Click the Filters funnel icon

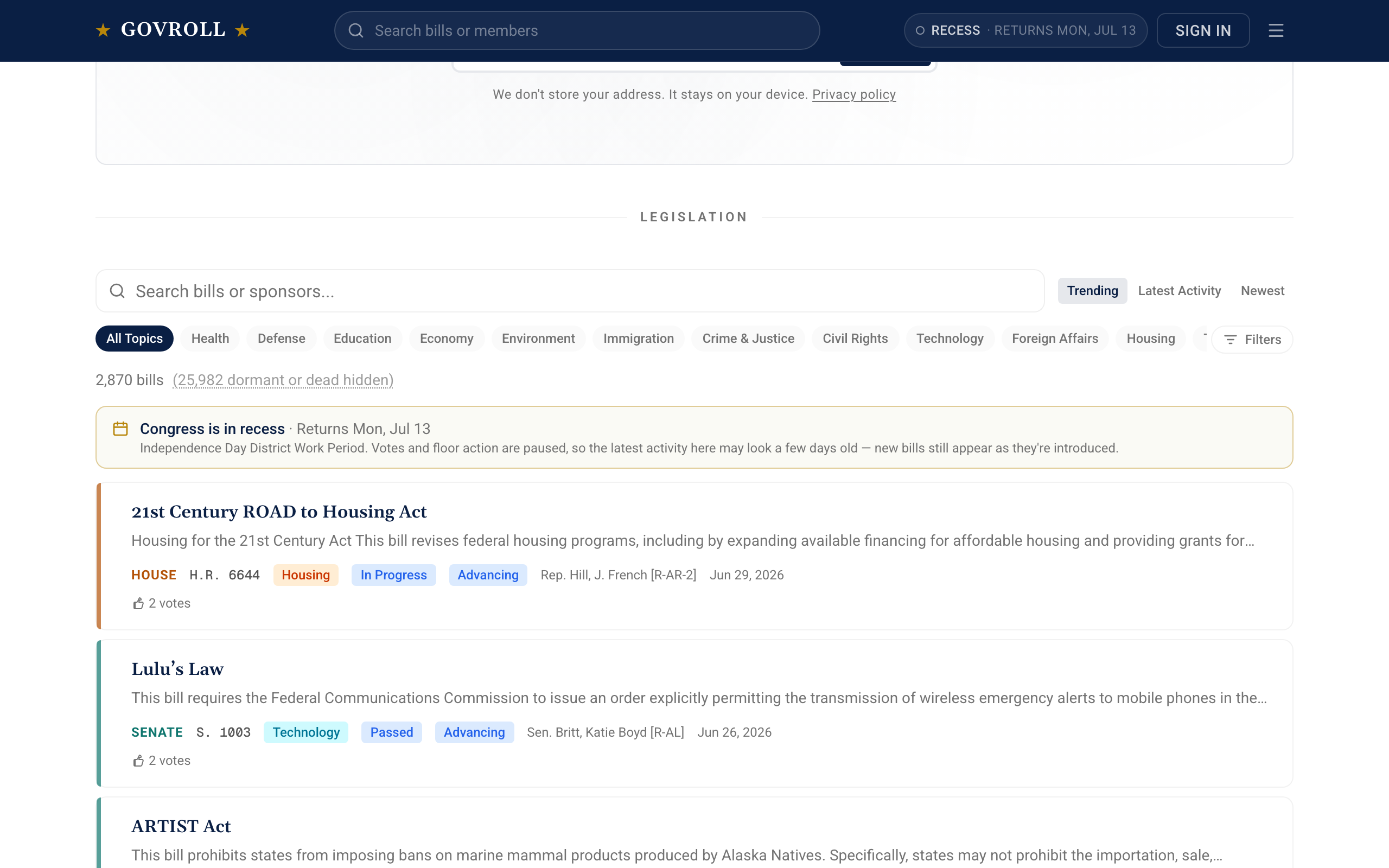pos(1230,340)
